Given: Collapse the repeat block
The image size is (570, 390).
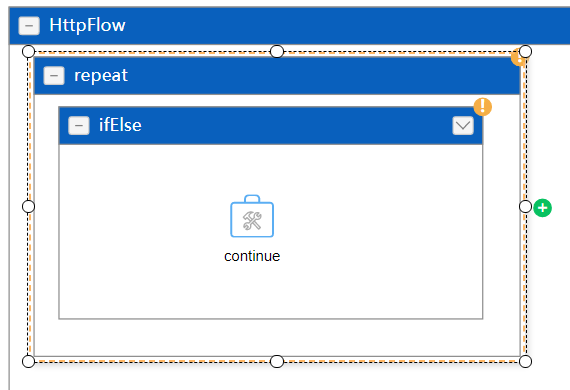Looking at the screenshot, I should pyautogui.click(x=54, y=76).
